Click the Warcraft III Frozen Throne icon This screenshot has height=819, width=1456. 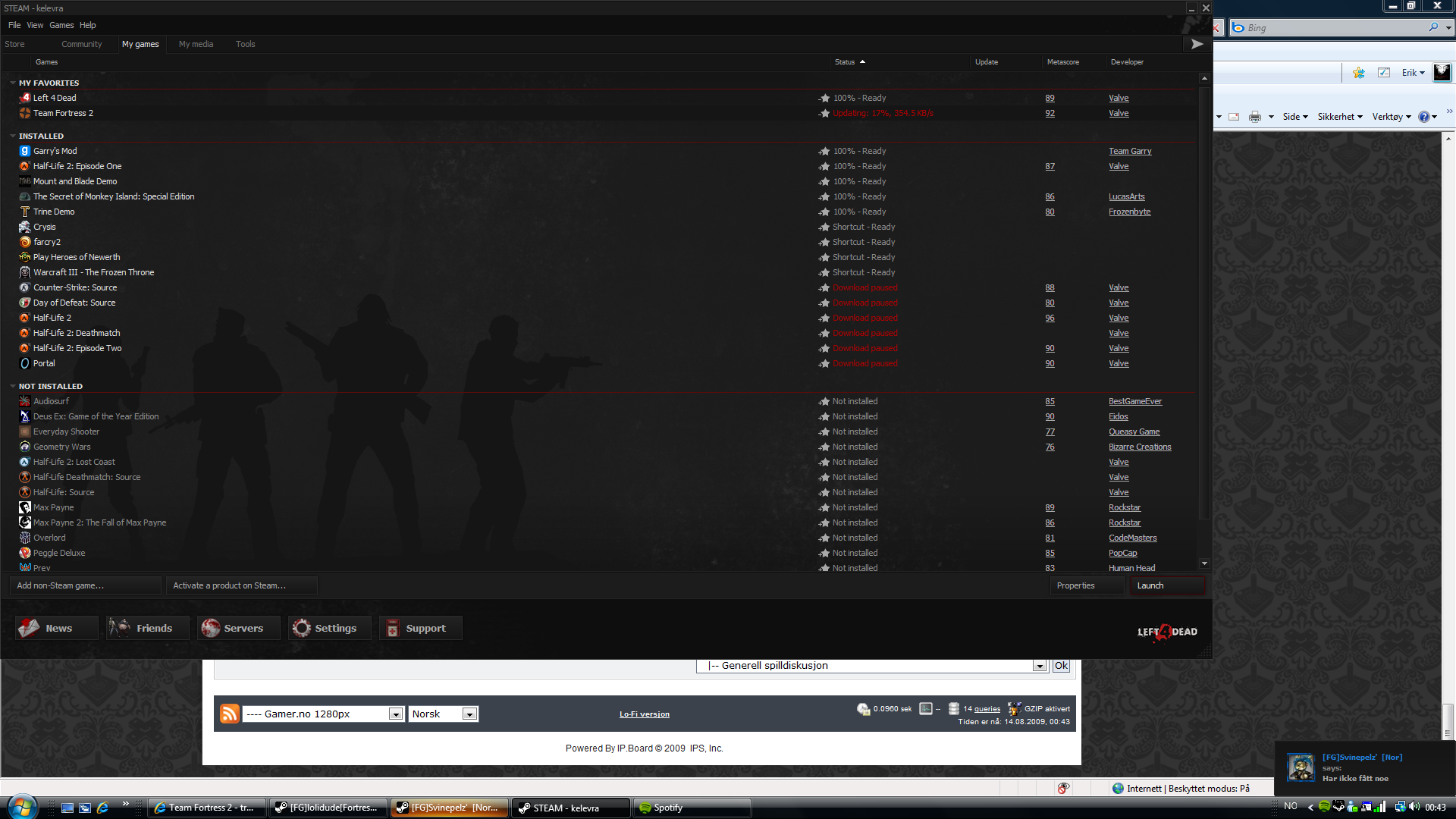coord(25,272)
